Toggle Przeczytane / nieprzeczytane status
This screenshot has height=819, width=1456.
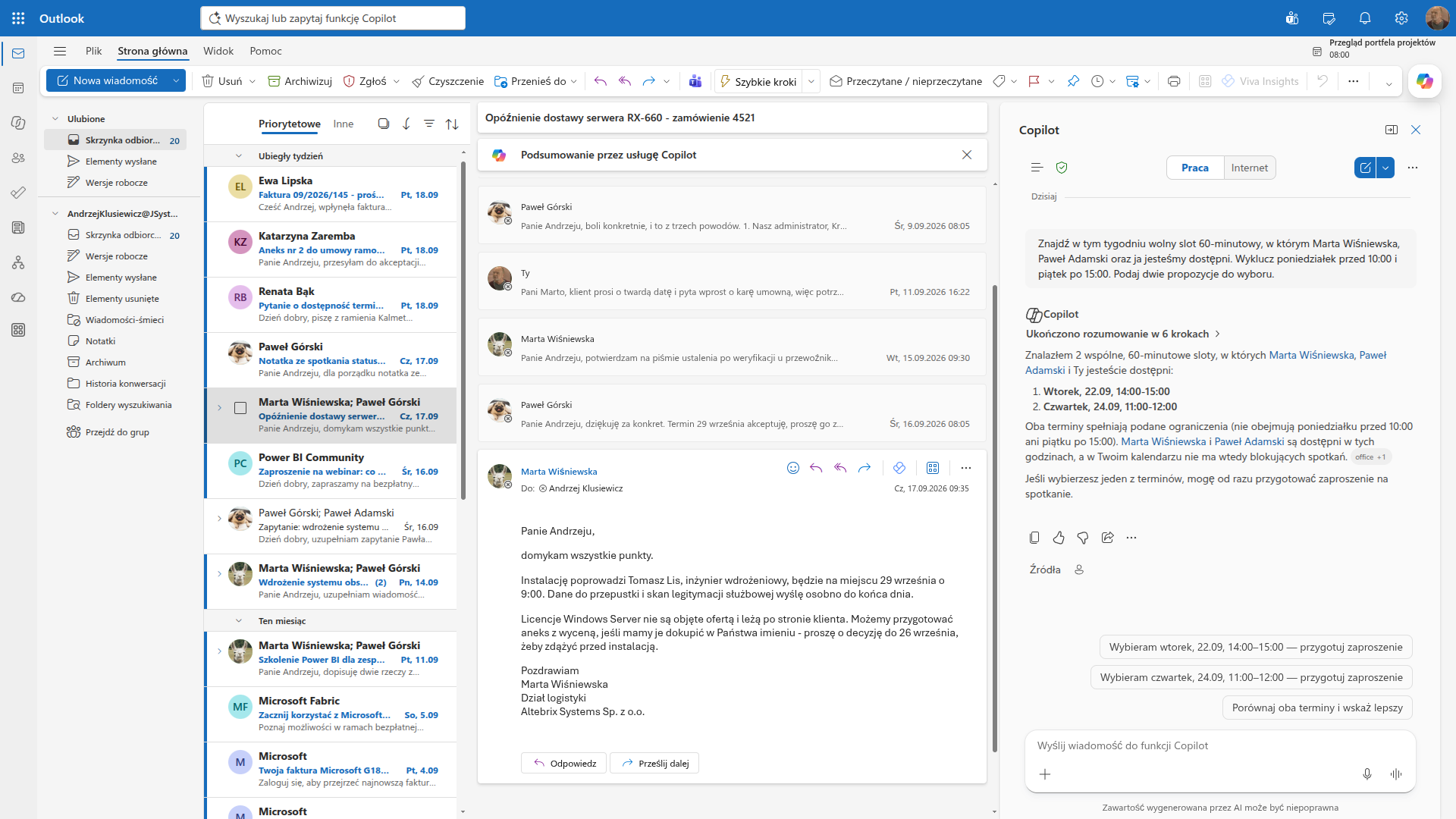coord(906,81)
